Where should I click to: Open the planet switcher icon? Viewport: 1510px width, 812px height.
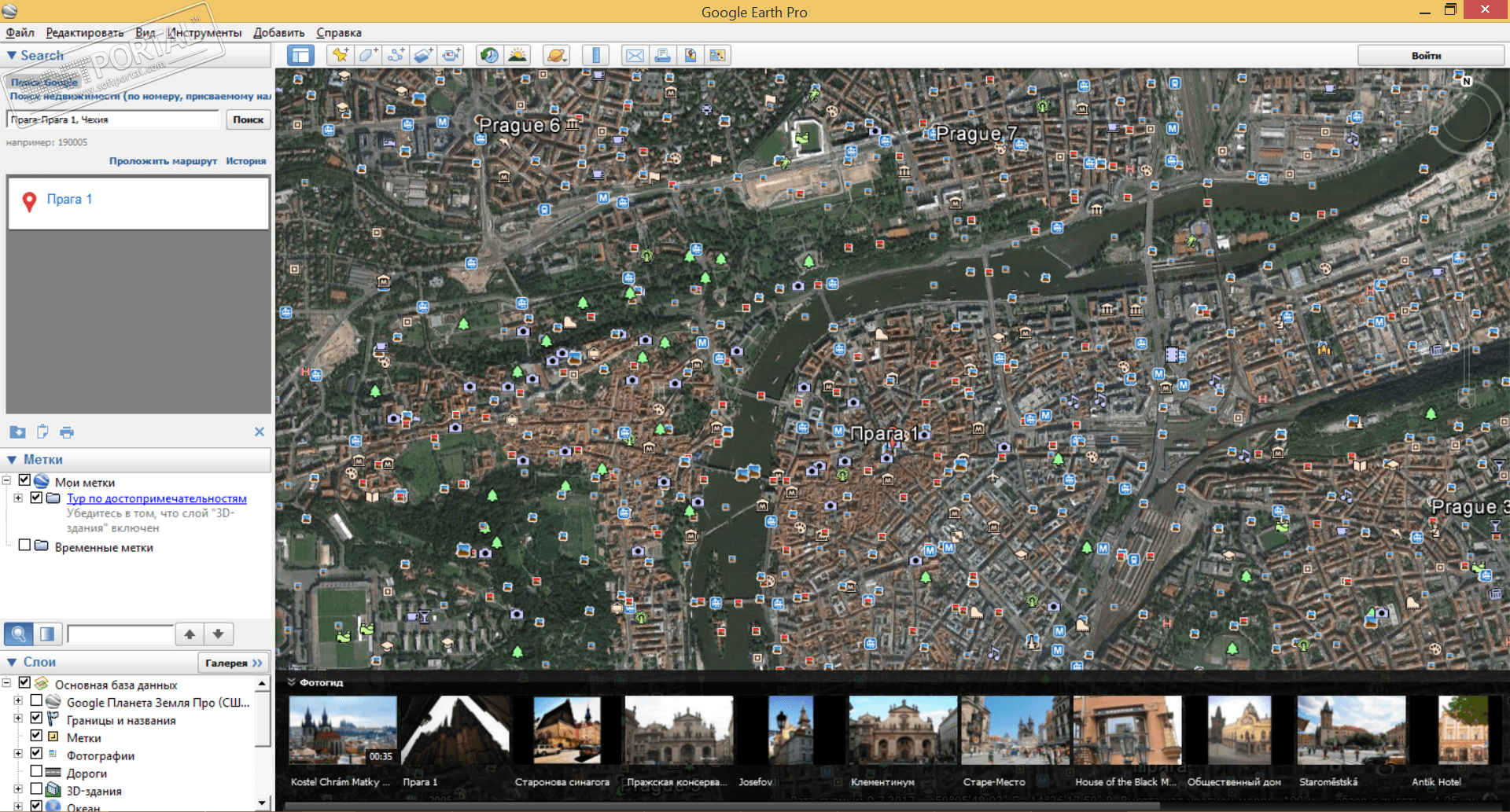556,55
